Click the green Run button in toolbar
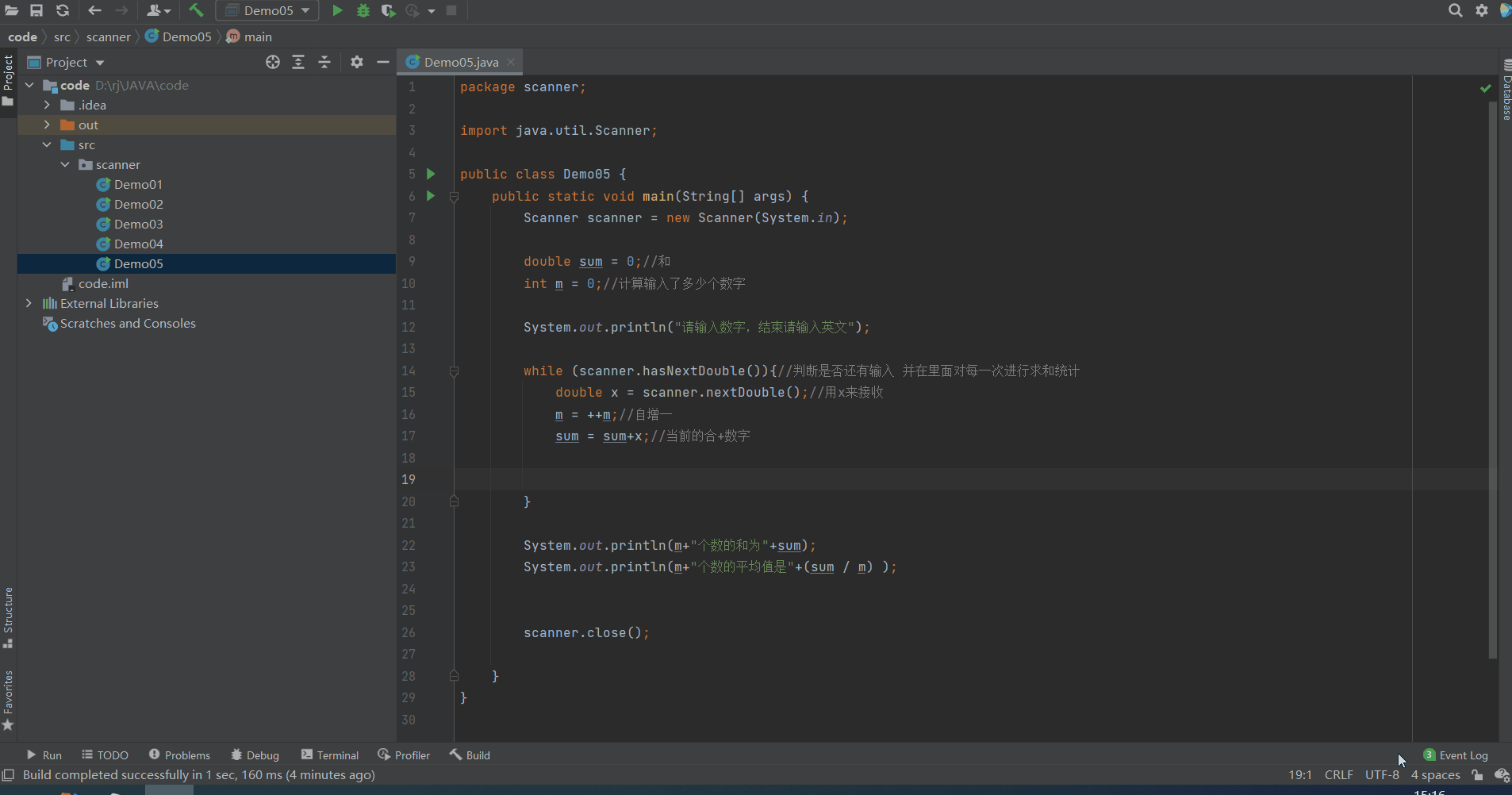 tap(337, 10)
